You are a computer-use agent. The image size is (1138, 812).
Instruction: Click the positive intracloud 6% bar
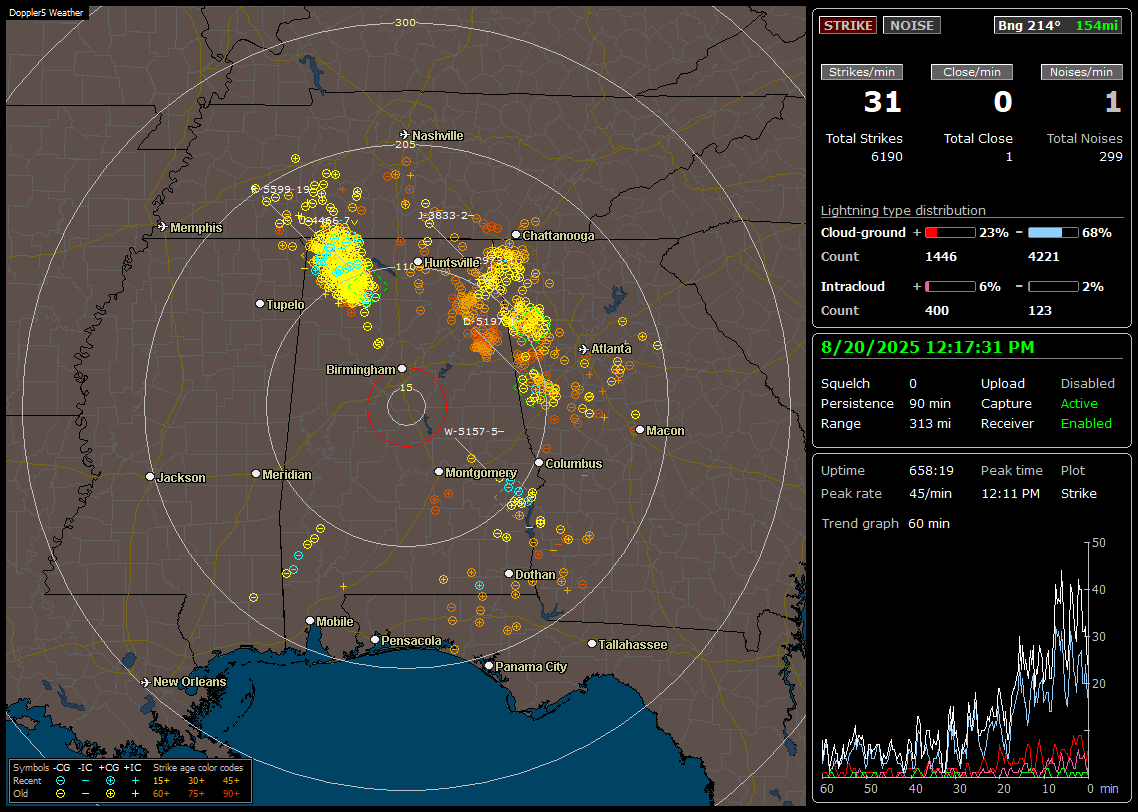pos(950,287)
